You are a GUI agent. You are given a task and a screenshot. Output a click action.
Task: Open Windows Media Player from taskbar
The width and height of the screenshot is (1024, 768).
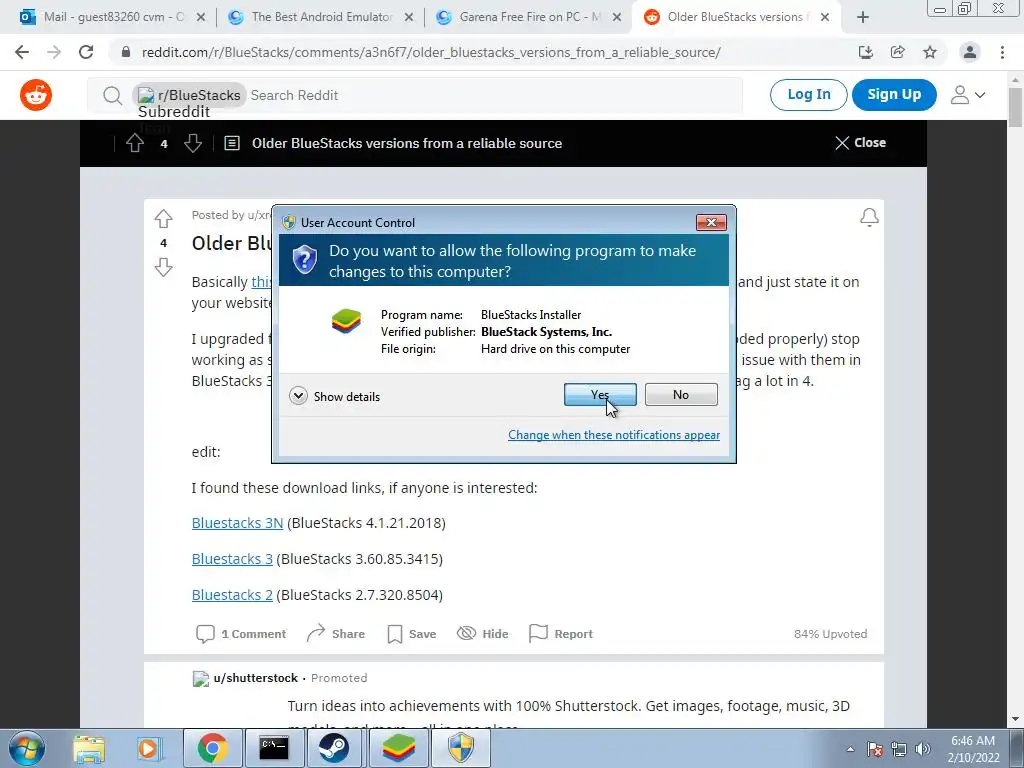click(x=149, y=748)
